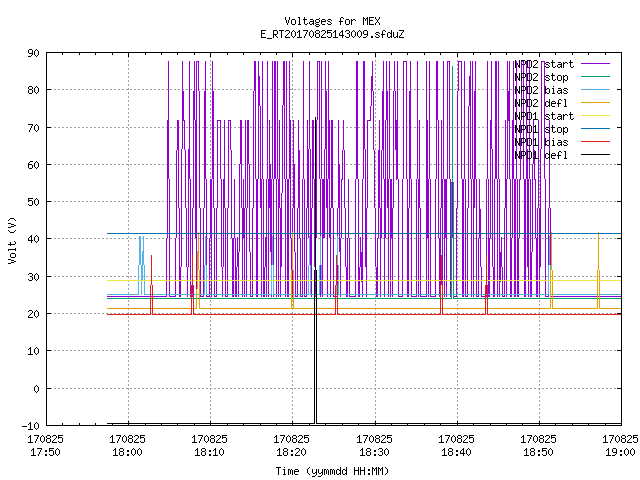Click the y-axis tick label 0

36,389
